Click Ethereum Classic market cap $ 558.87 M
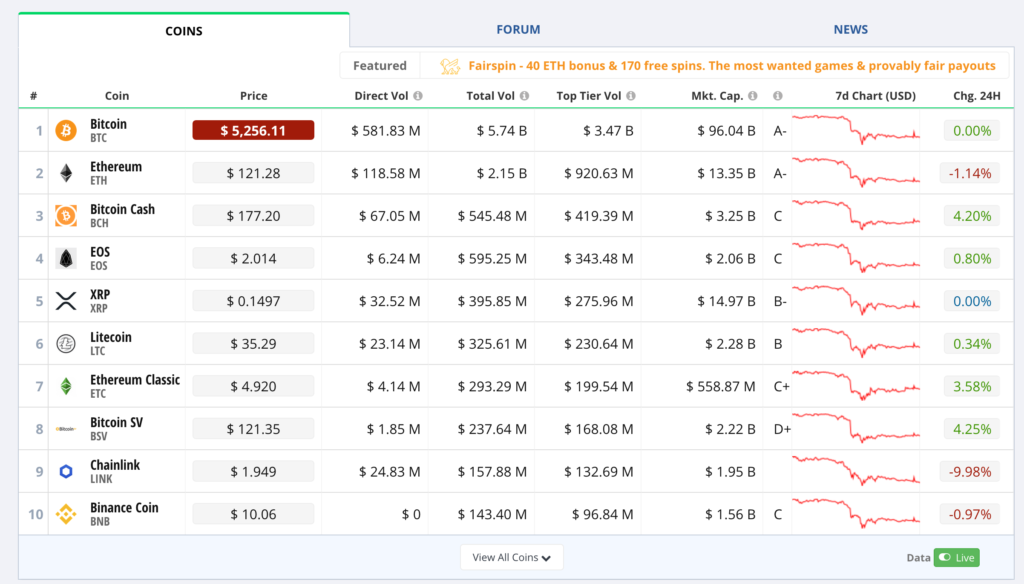This screenshot has height=584, width=1024. tap(720, 387)
